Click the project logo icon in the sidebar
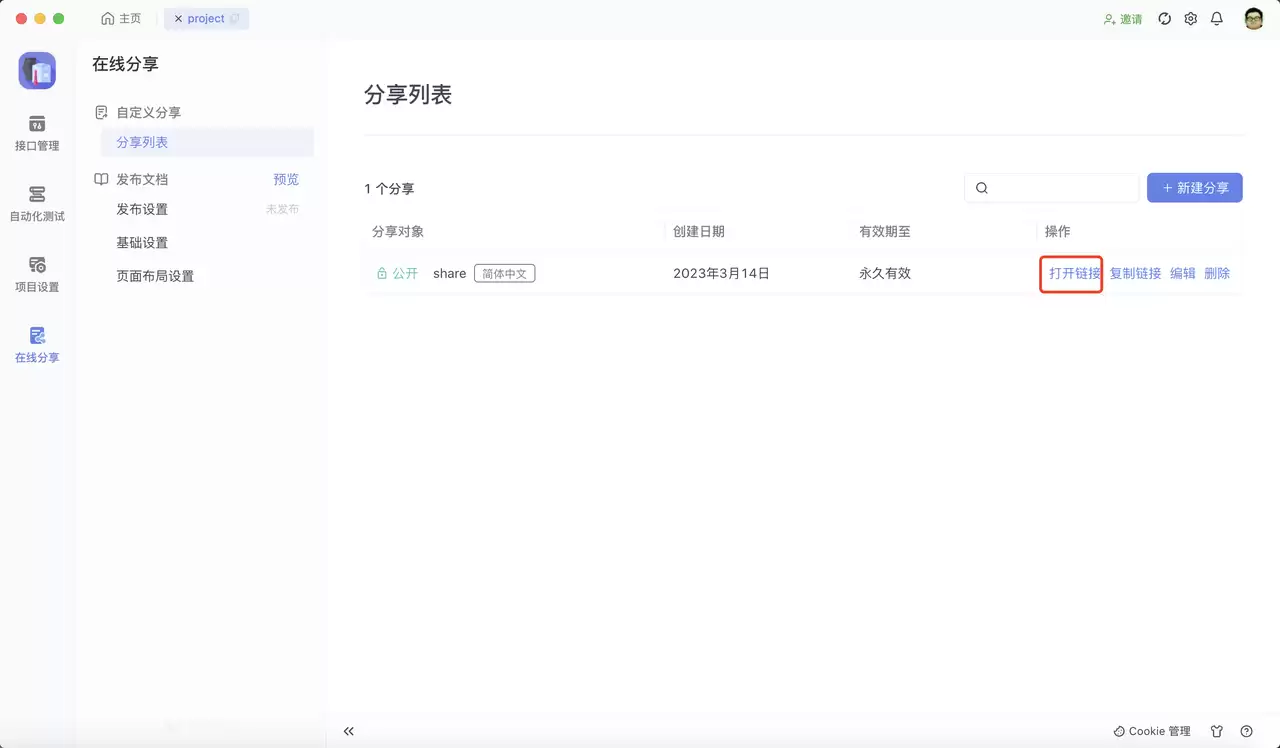 pyautogui.click(x=37, y=71)
